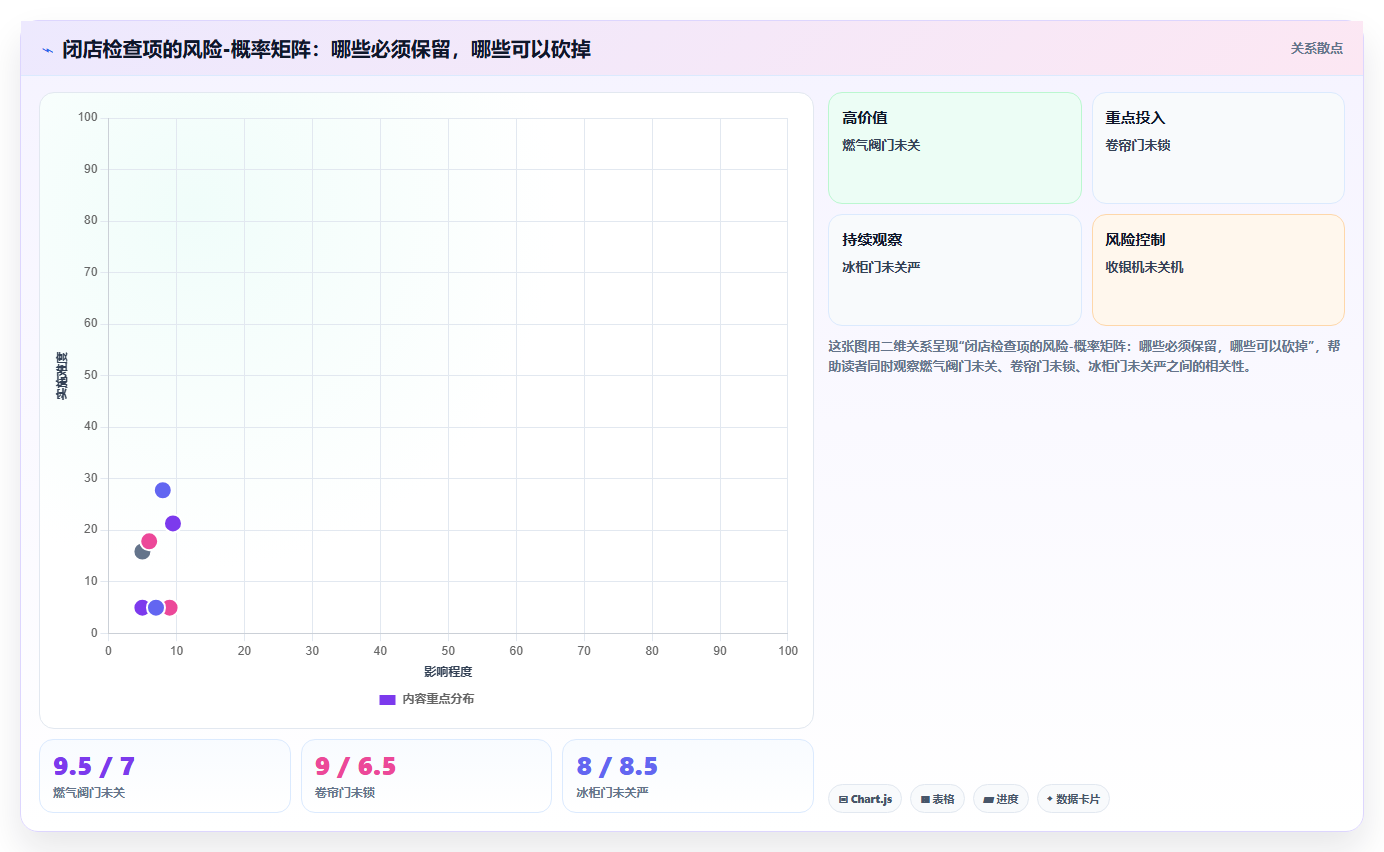Click the lightning icon beside the title

click(x=47, y=50)
